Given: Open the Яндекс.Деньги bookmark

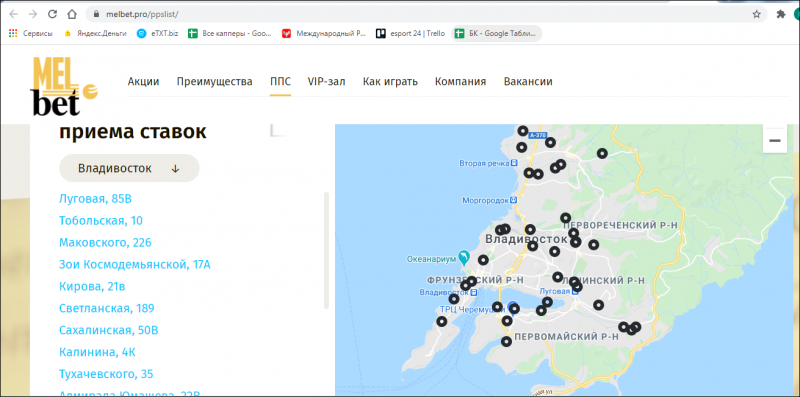Looking at the screenshot, I should pos(95,34).
